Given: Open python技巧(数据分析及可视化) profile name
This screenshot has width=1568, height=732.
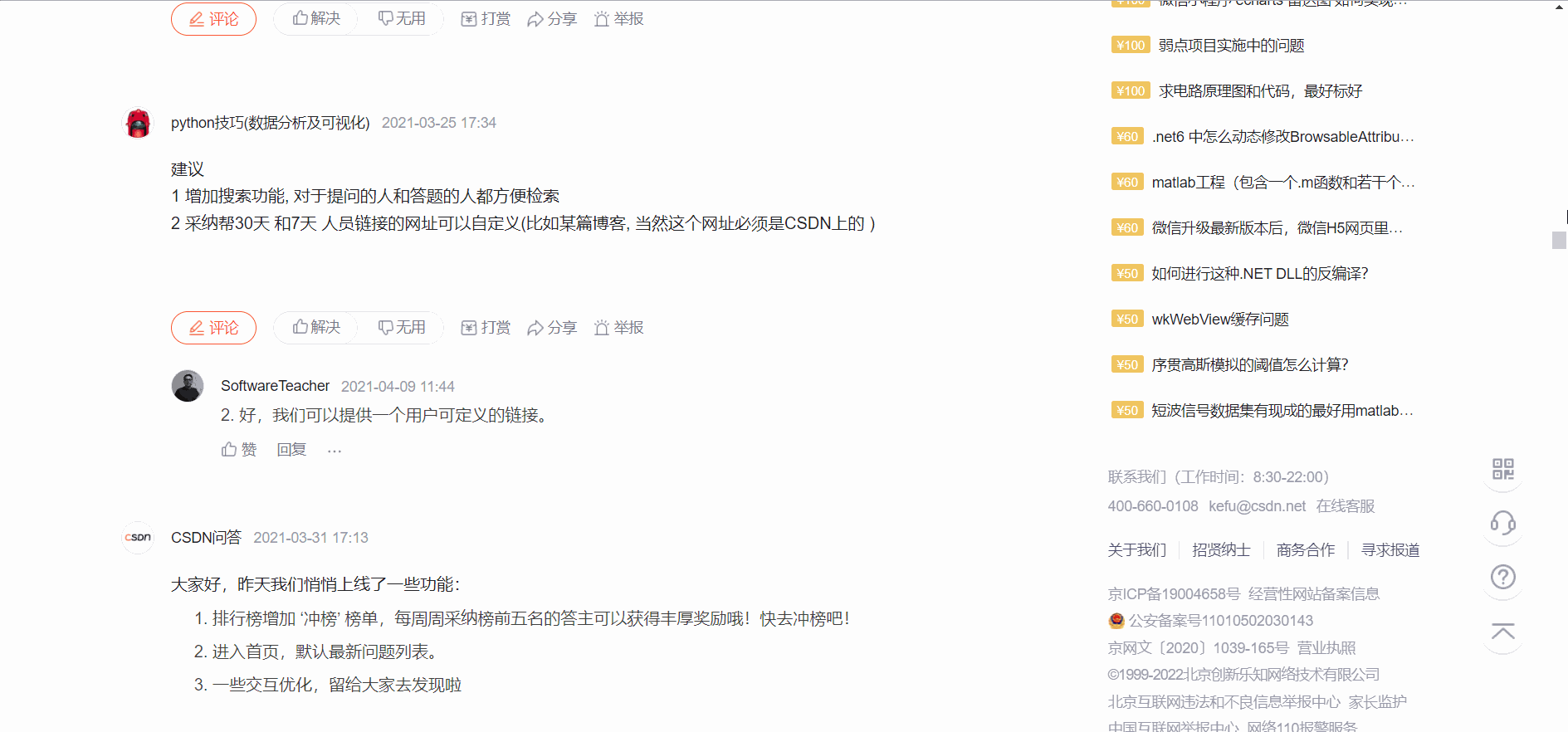Looking at the screenshot, I should click(x=271, y=123).
